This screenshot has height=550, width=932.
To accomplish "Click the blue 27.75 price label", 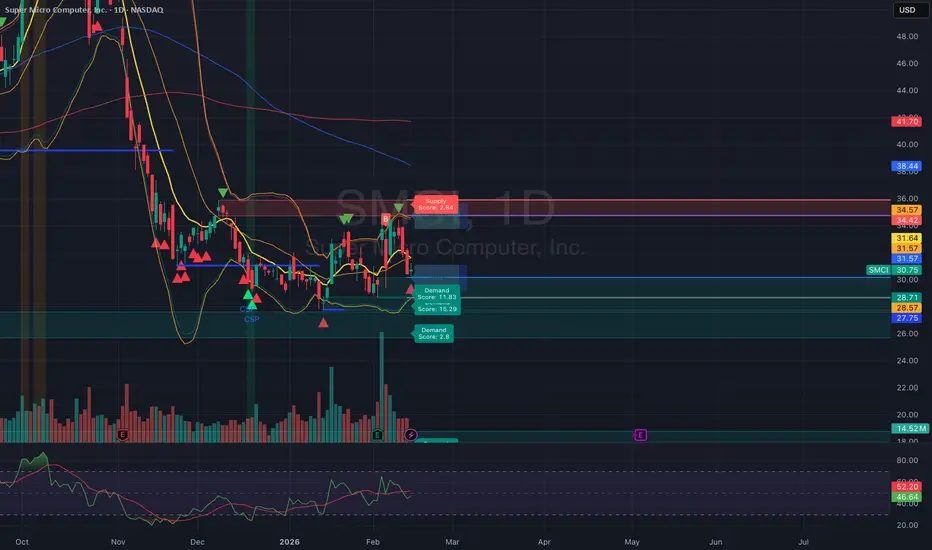I will pos(906,318).
